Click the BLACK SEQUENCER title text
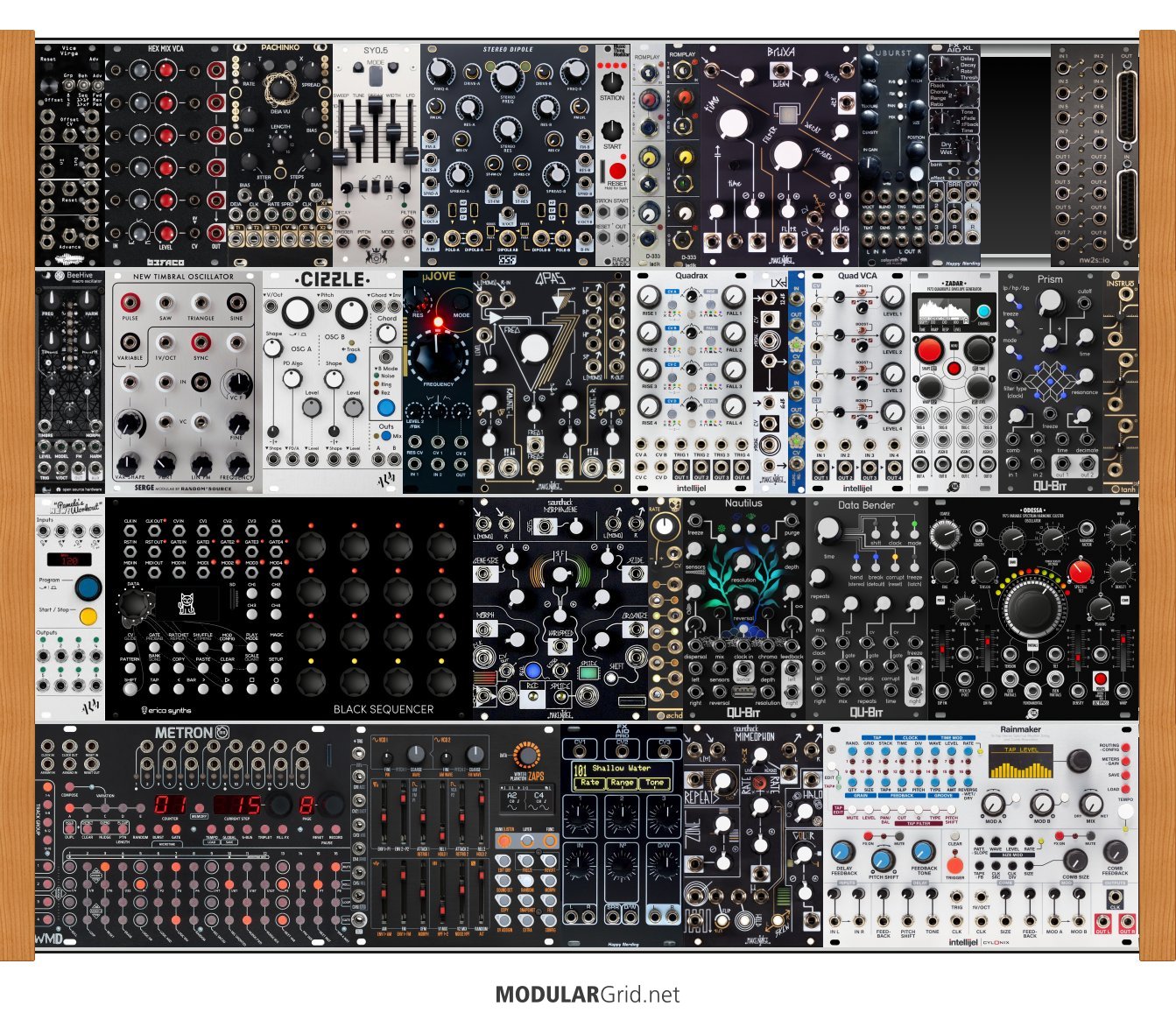Viewport: 1176px width, 1013px height. (x=384, y=709)
